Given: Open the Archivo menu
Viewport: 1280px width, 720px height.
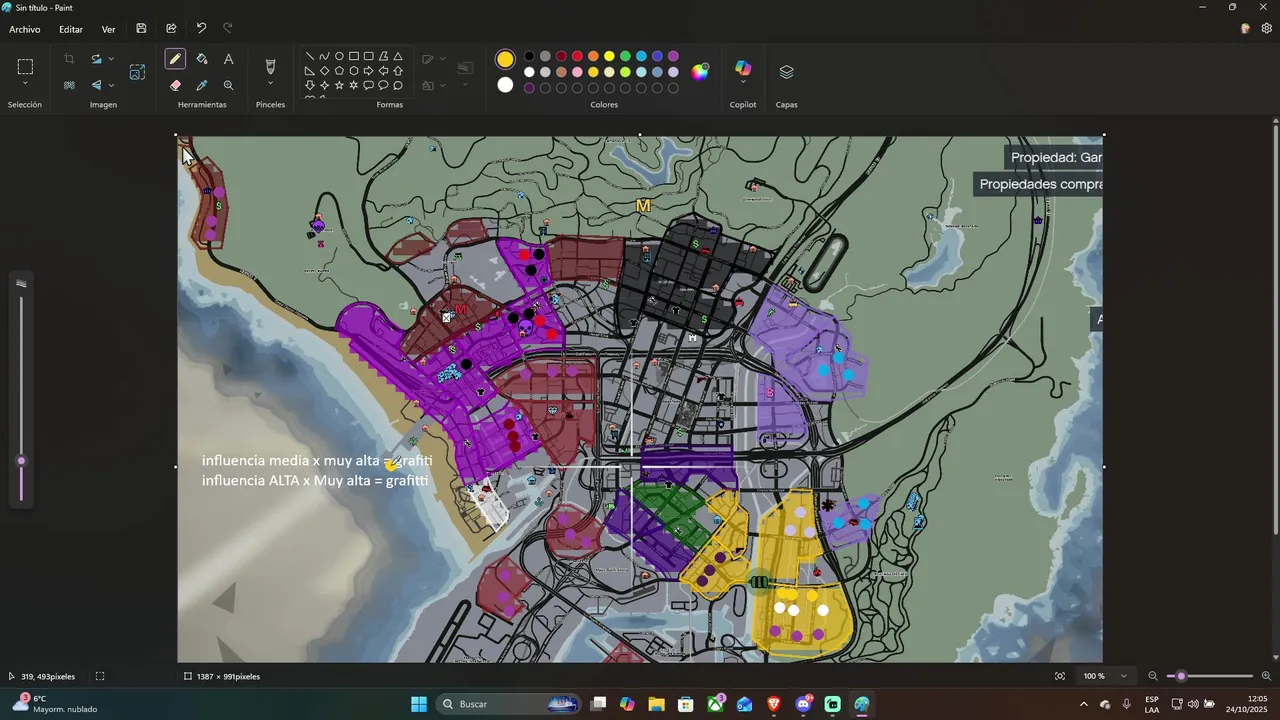Looking at the screenshot, I should tap(25, 29).
